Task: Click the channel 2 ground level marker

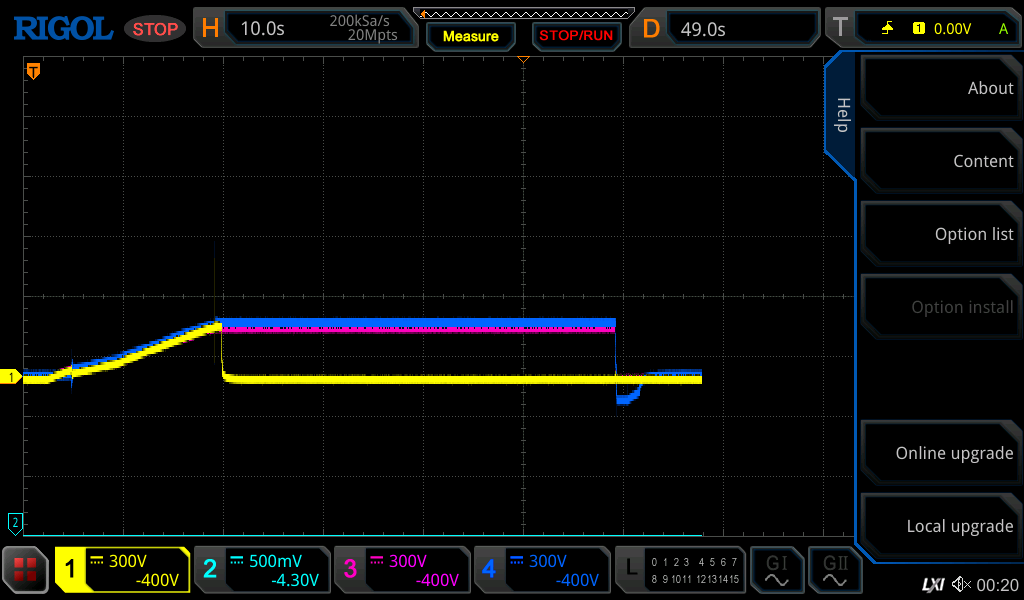Action: point(15,521)
